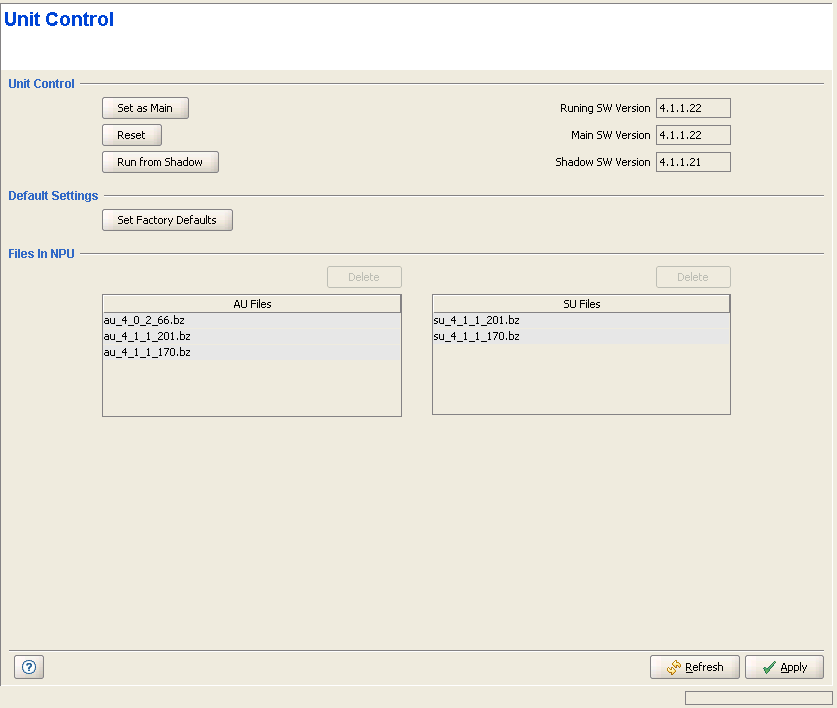Select su_4_1_1_201.bz in SU Files
This screenshot has width=837, height=708.
476,320
